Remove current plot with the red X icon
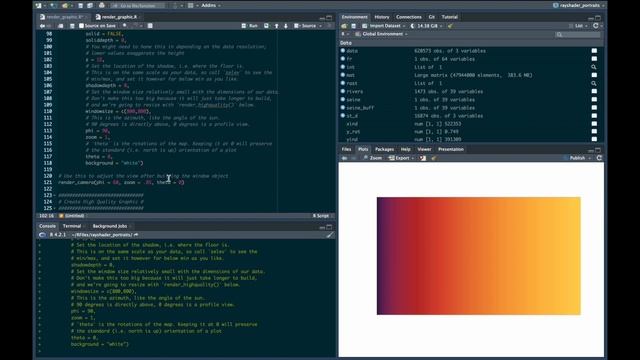The width and height of the screenshot is (640, 360). click(423, 158)
